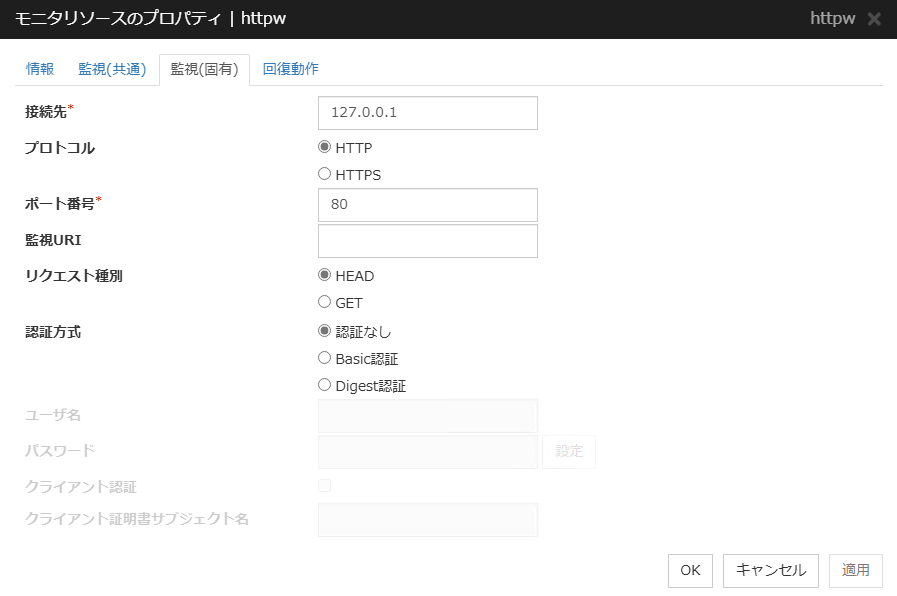
Task: Choose GET as the request type
Action: click(324, 302)
